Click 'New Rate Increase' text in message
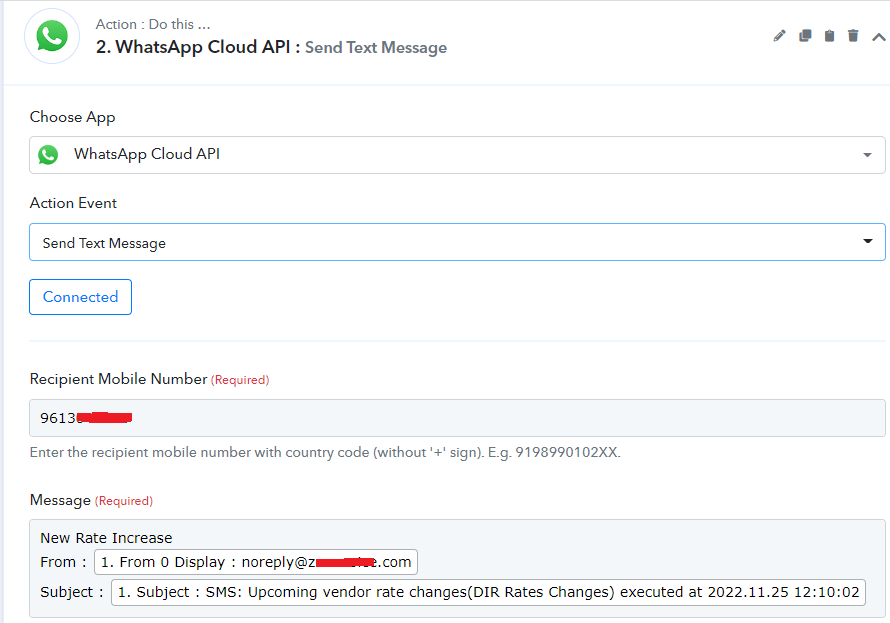The width and height of the screenshot is (890, 623). [x=106, y=538]
